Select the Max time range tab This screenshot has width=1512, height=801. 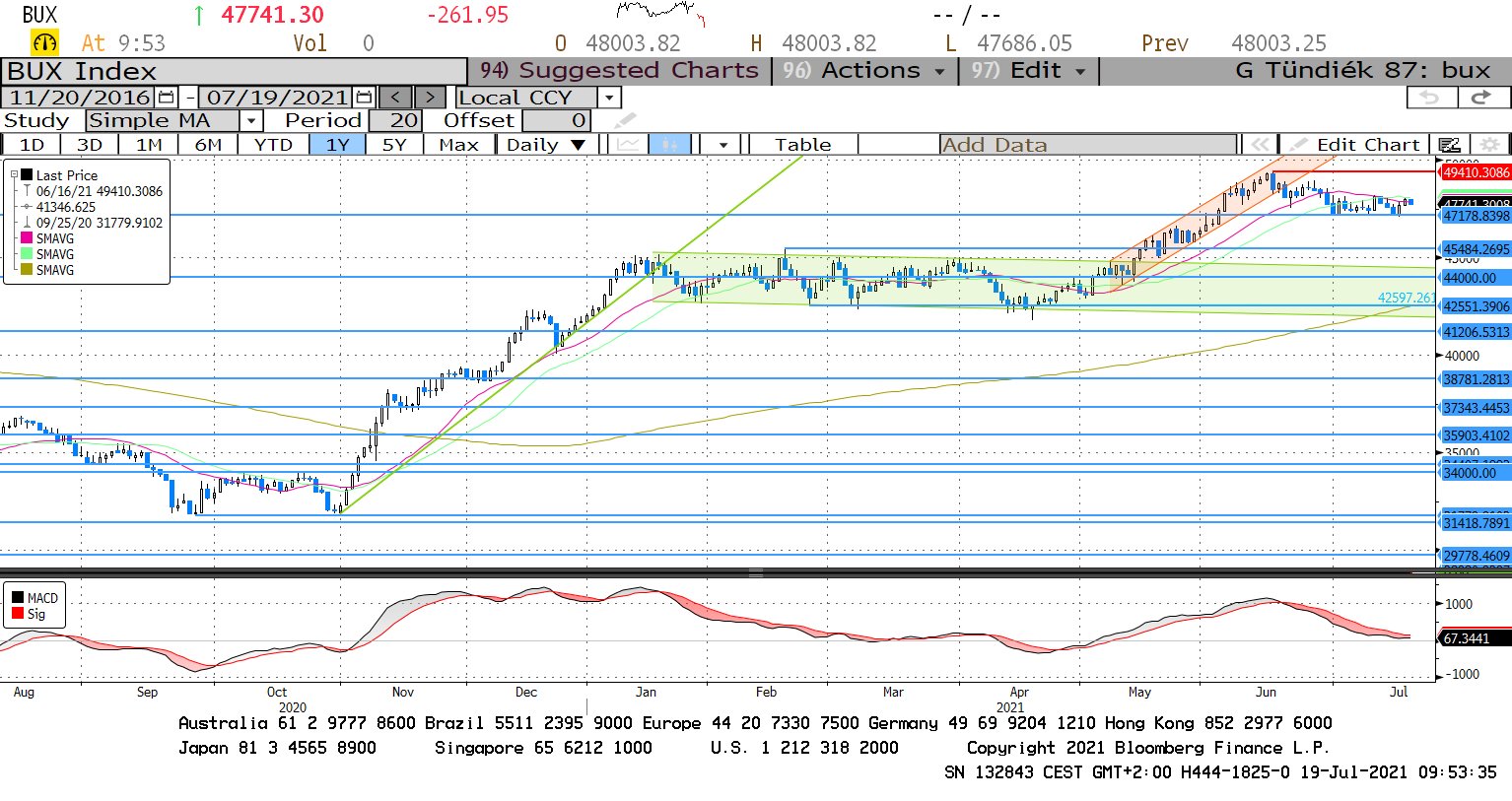[x=458, y=145]
